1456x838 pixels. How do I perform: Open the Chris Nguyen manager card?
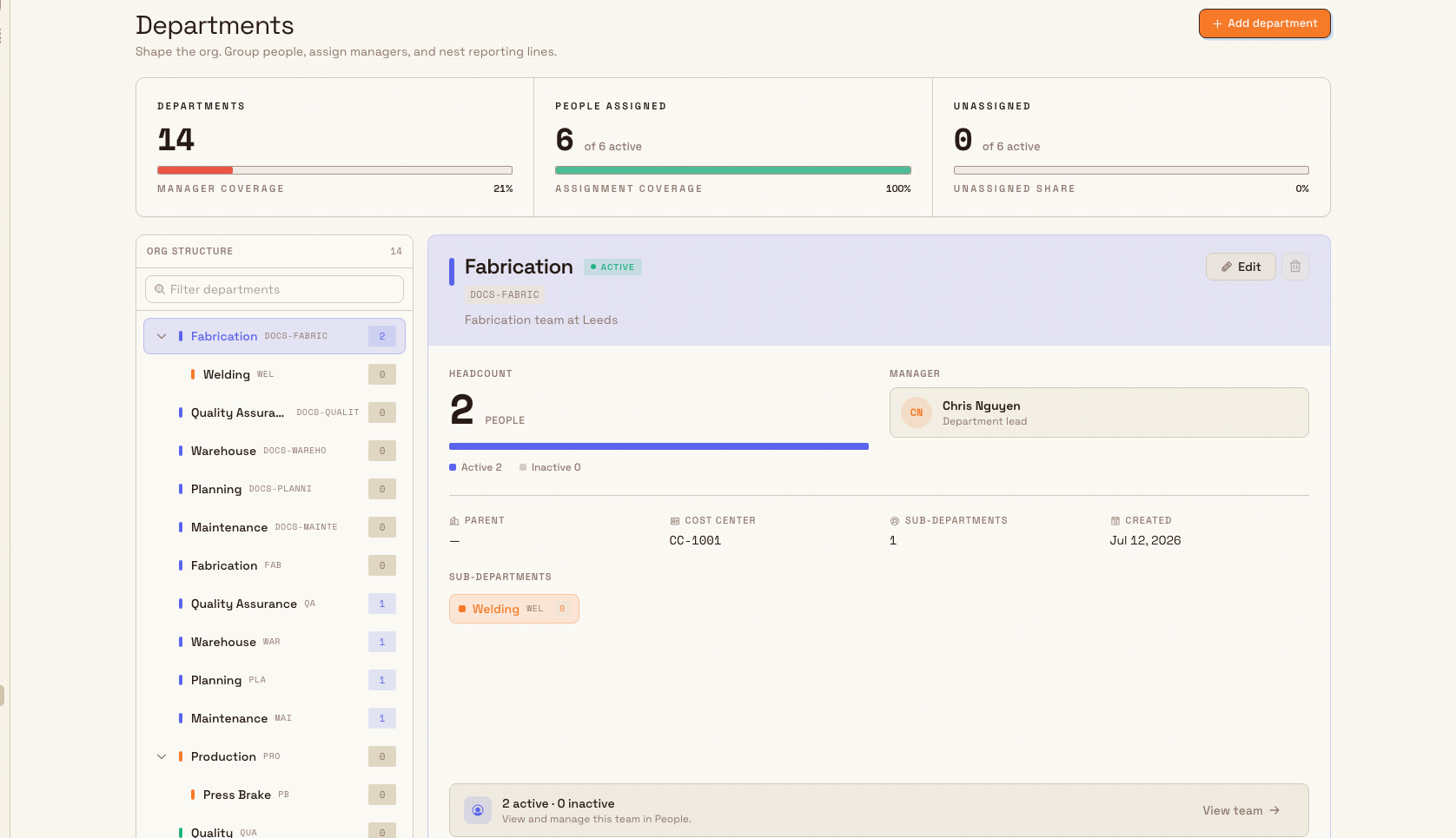pyautogui.click(x=1099, y=412)
